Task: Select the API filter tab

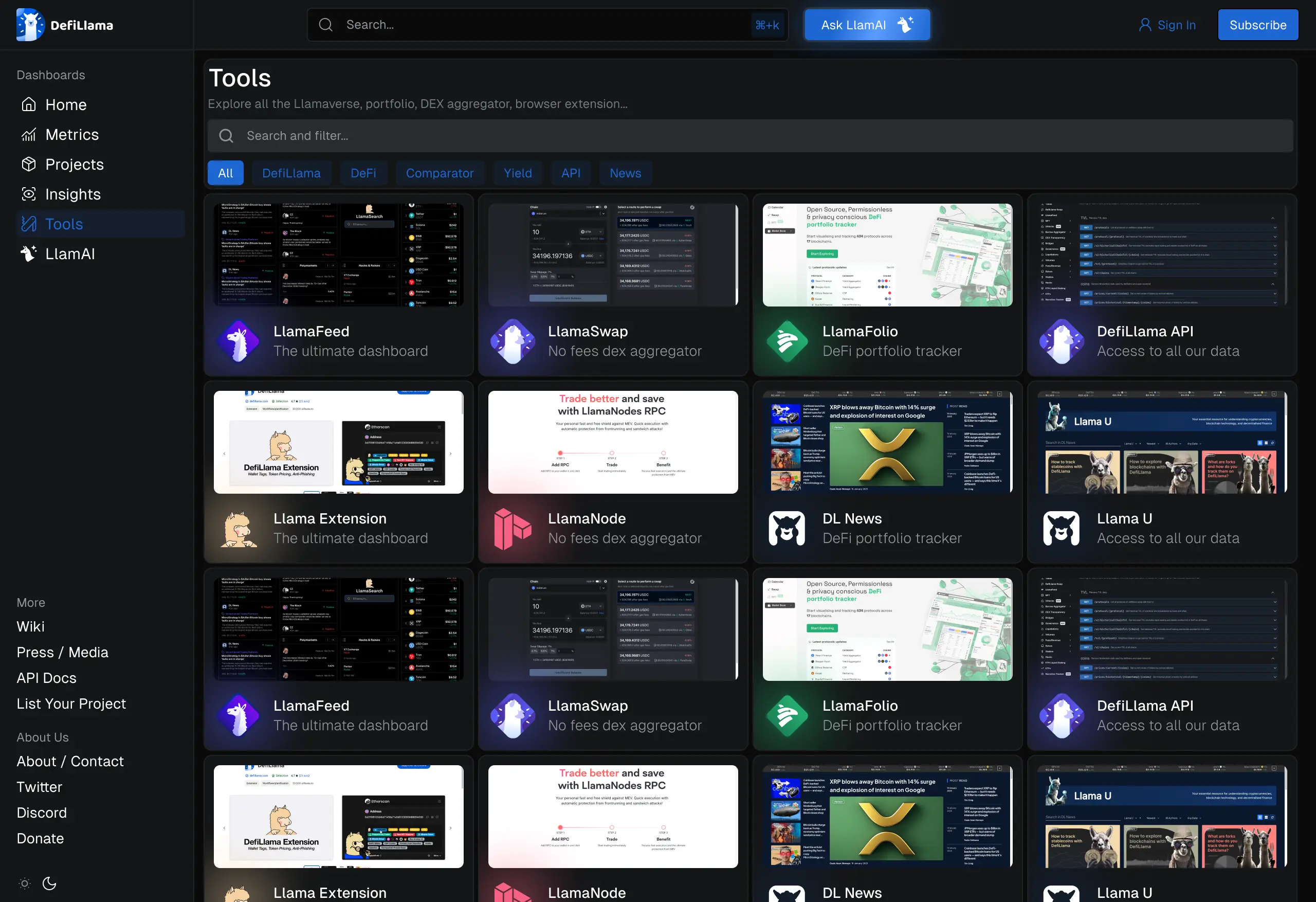Action: click(x=571, y=173)
